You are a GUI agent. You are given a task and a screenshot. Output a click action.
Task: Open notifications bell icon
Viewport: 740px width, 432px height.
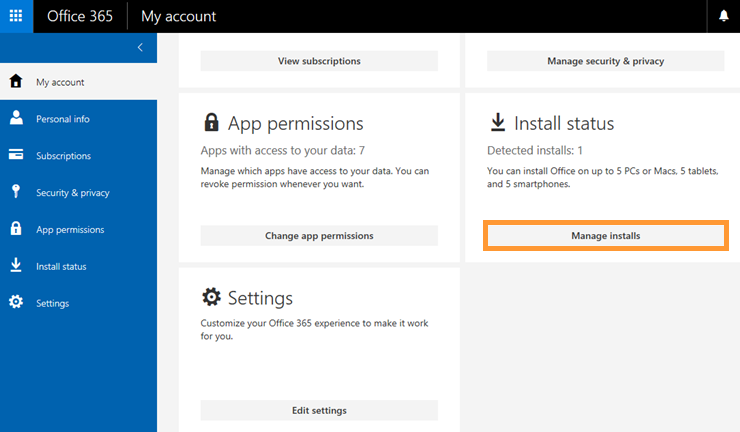point(723,16)
